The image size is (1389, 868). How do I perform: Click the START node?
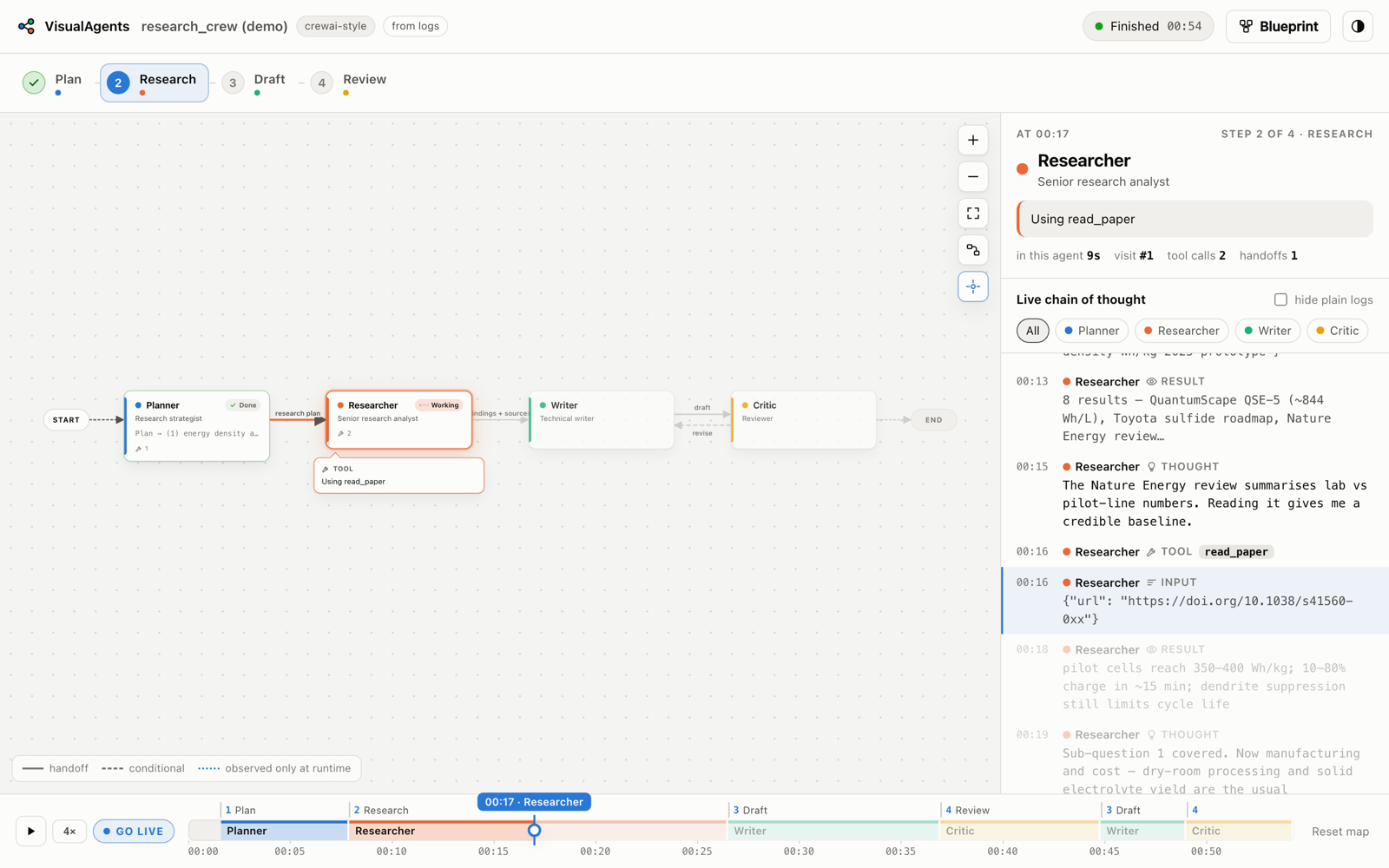pos(66,419)
